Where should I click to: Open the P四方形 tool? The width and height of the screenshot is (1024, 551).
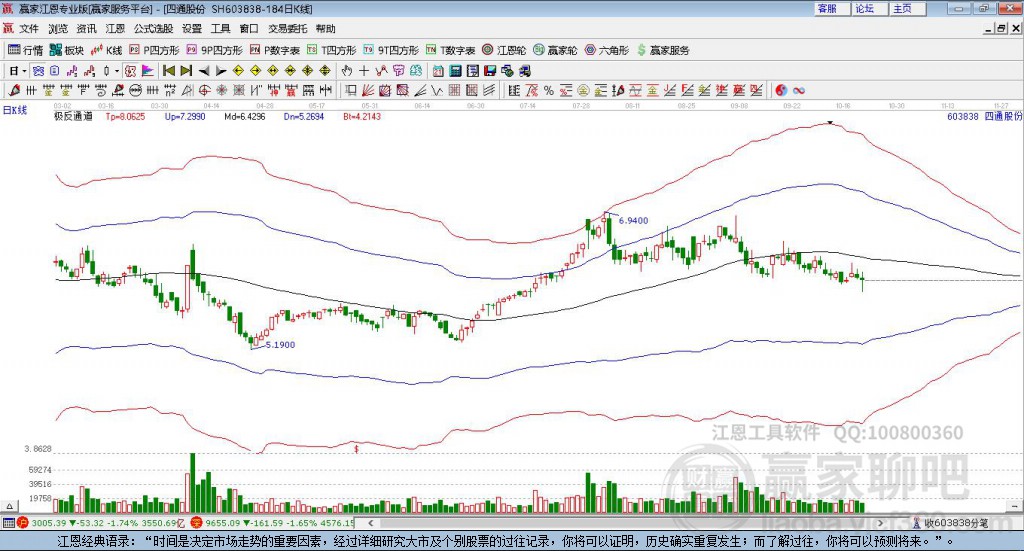pos(153,50)
